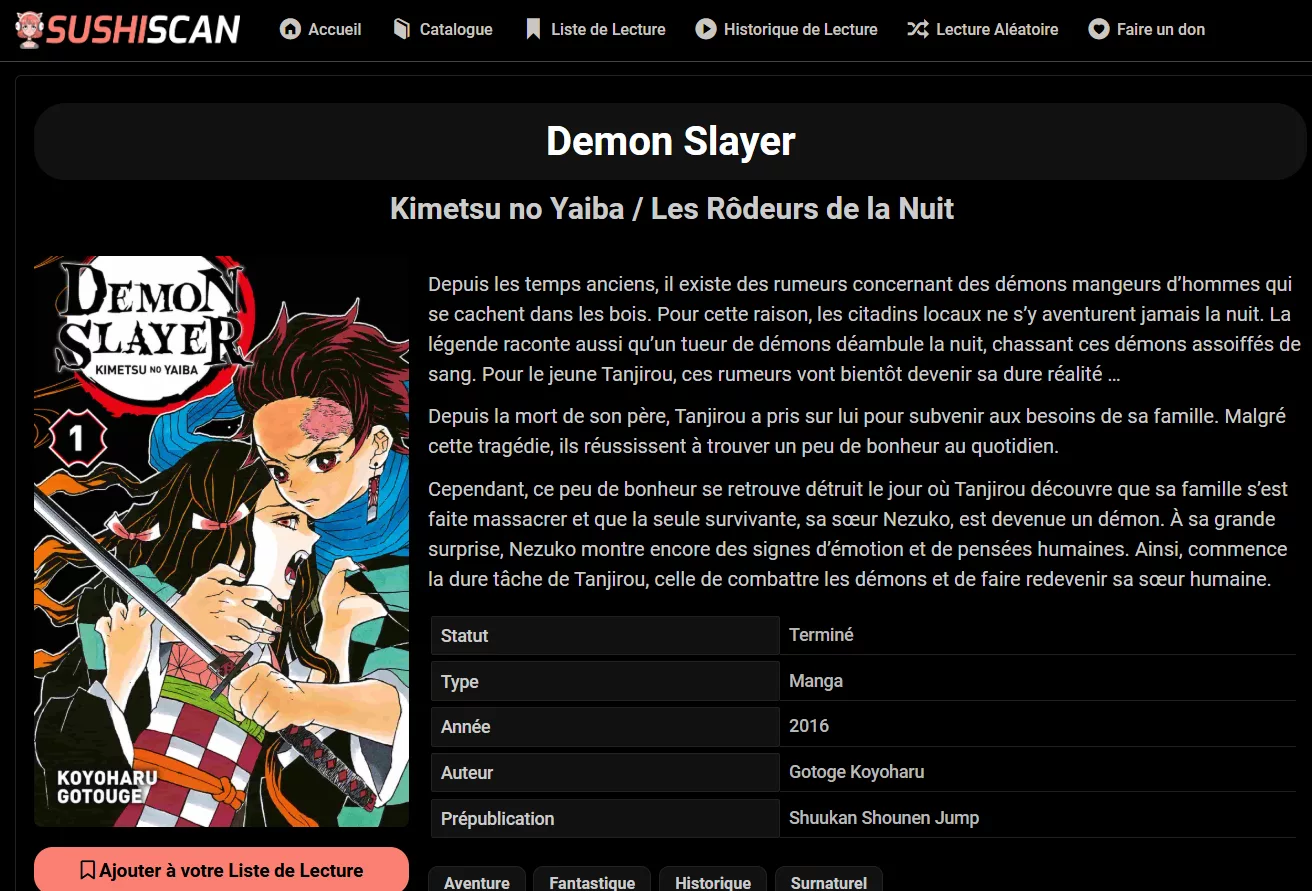Add manga with Ajouter à votre Liste de Lecture
The width and height of the screenshot is (1312, 891).
(x=221, y=869)
